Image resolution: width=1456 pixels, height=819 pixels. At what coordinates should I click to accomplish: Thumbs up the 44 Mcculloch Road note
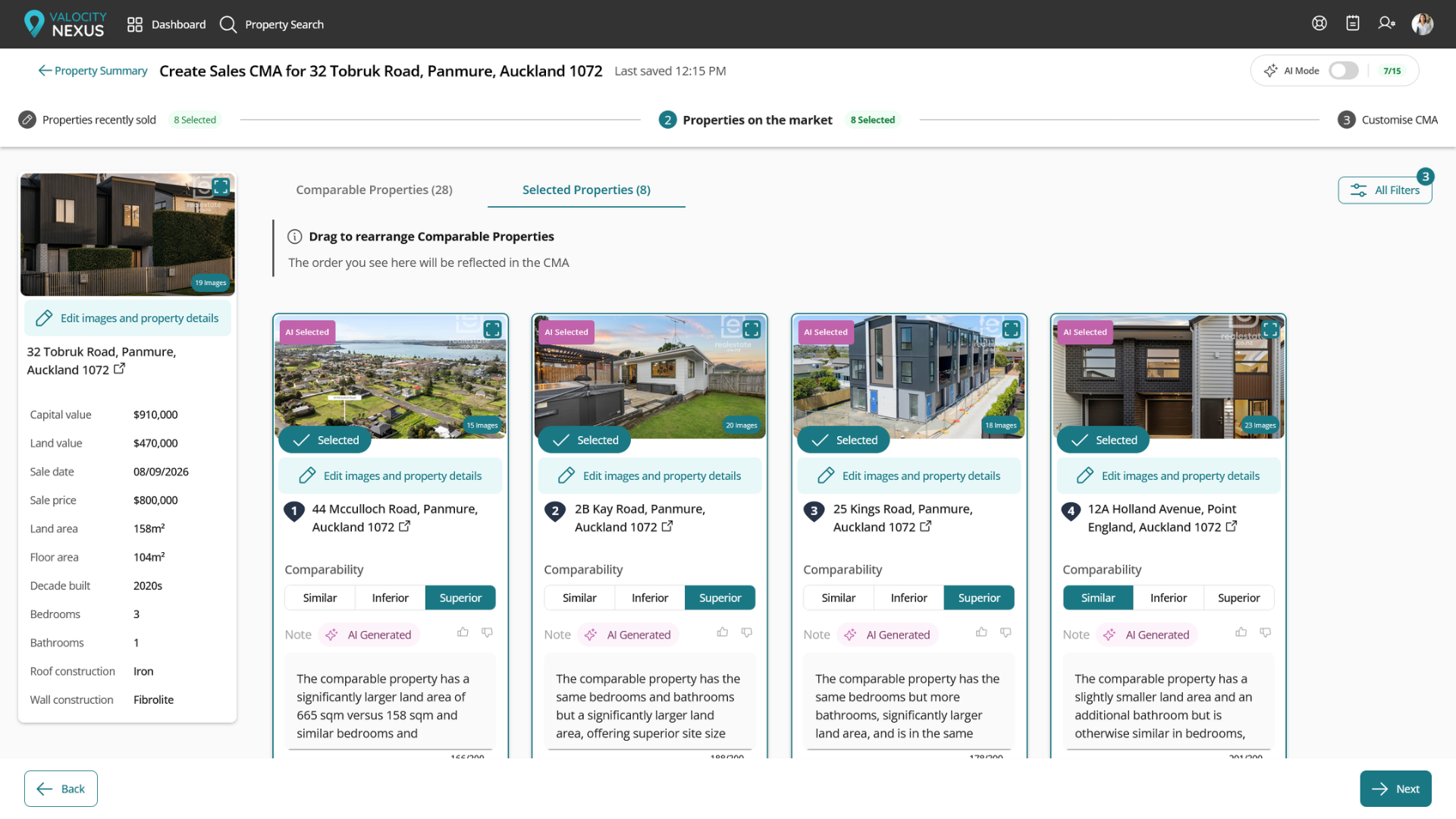click(463, 632)
